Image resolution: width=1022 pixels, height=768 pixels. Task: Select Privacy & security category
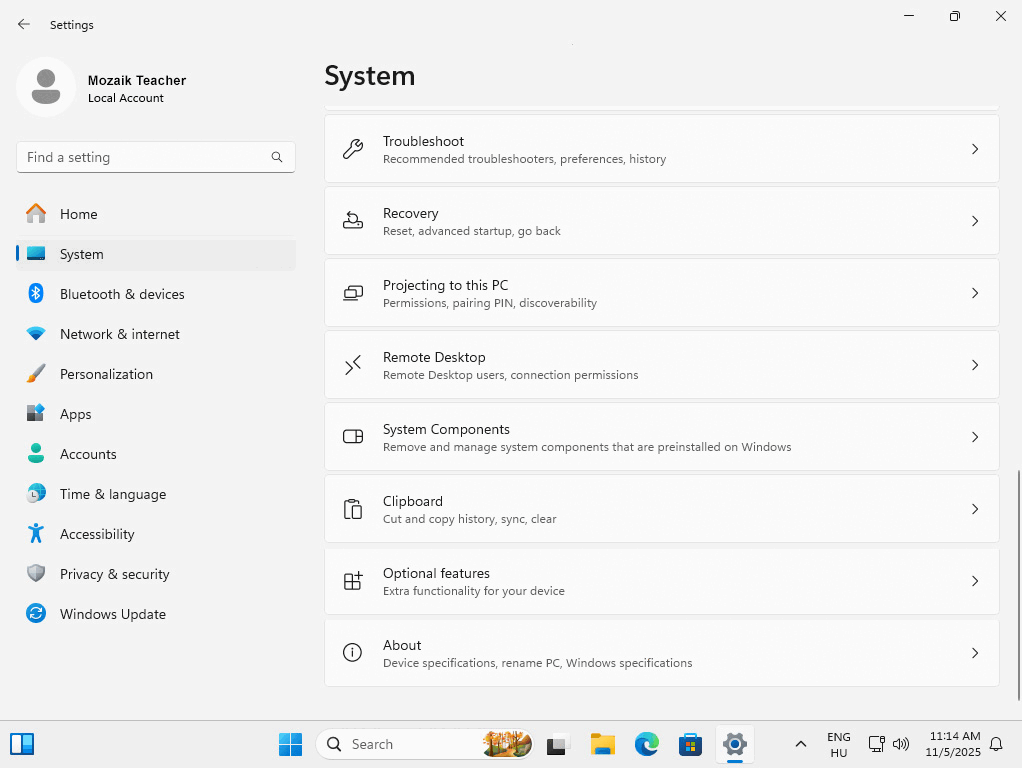(x=114, y=574)
